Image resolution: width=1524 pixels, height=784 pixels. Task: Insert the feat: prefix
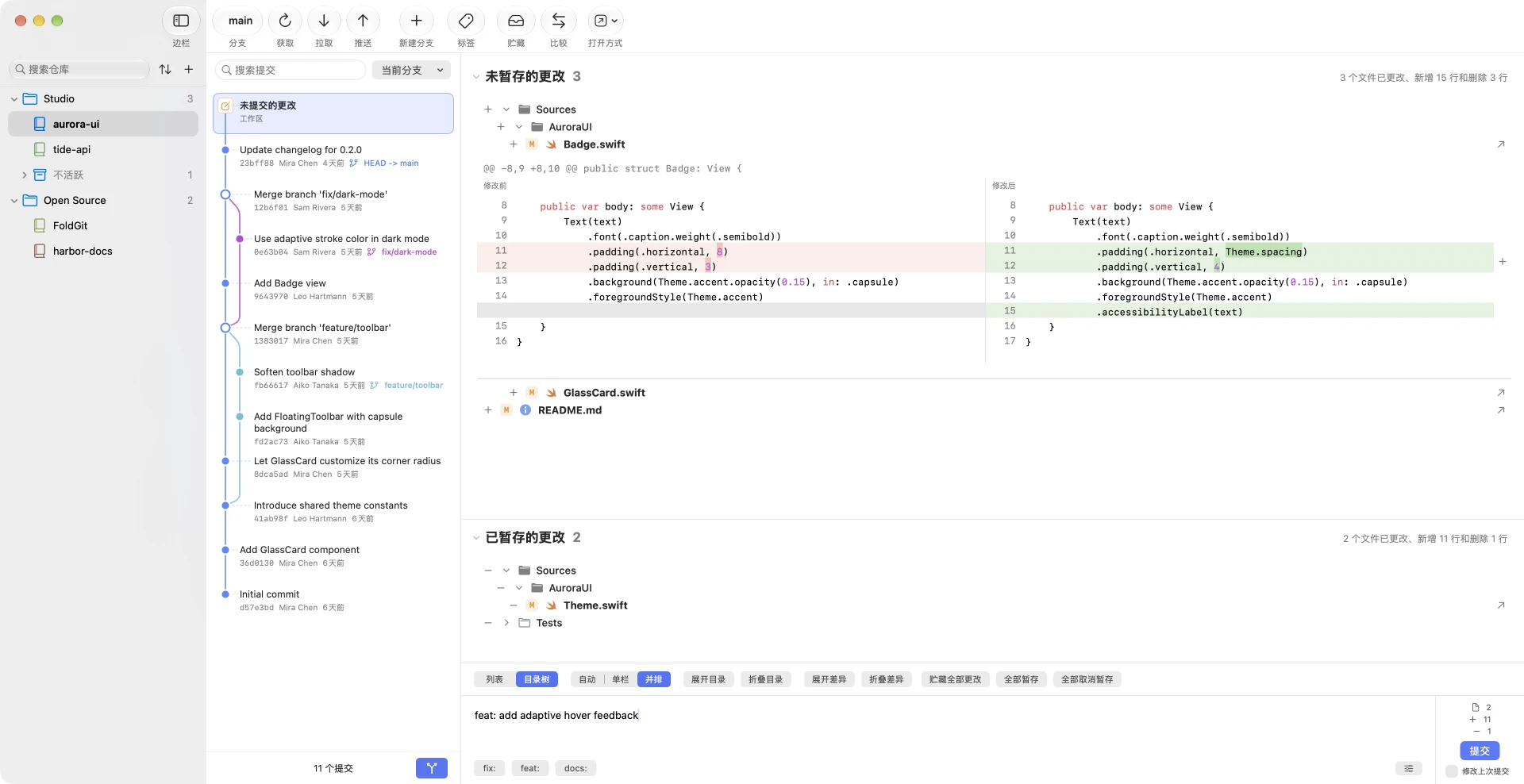tap(529, 768)
